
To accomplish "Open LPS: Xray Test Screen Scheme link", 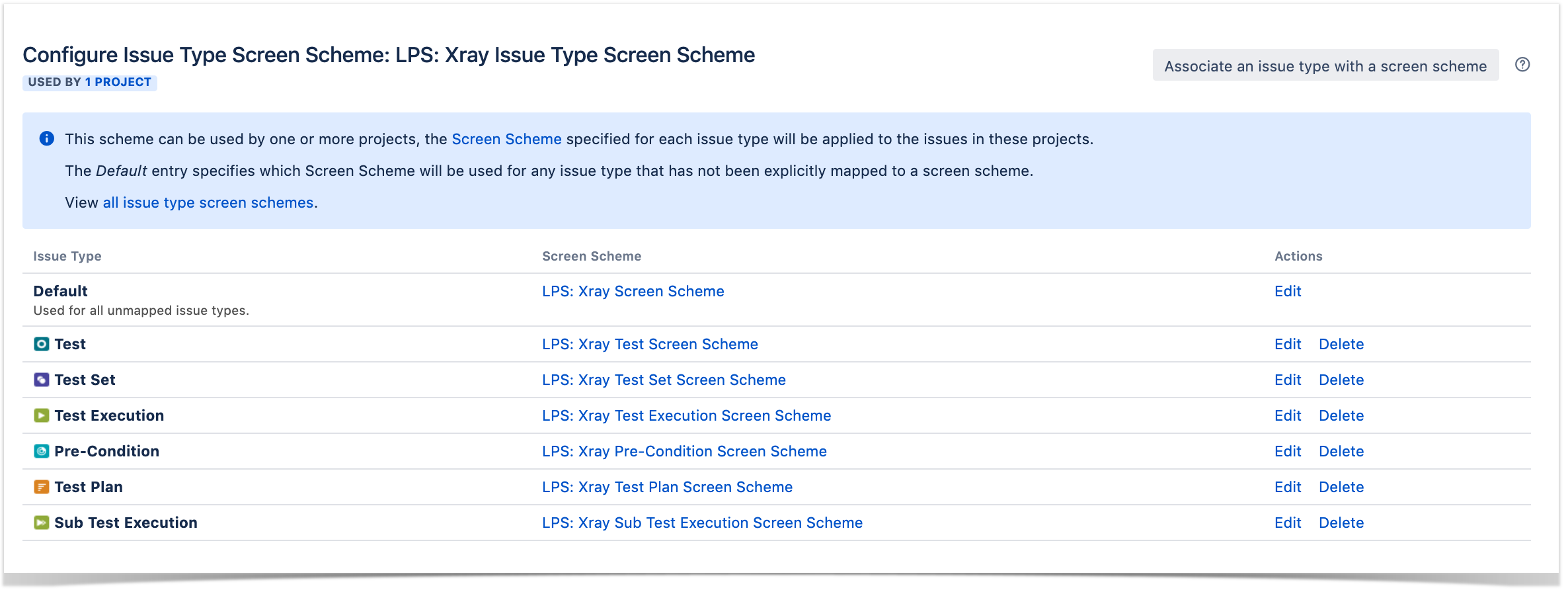I will (x=650, y=344).
